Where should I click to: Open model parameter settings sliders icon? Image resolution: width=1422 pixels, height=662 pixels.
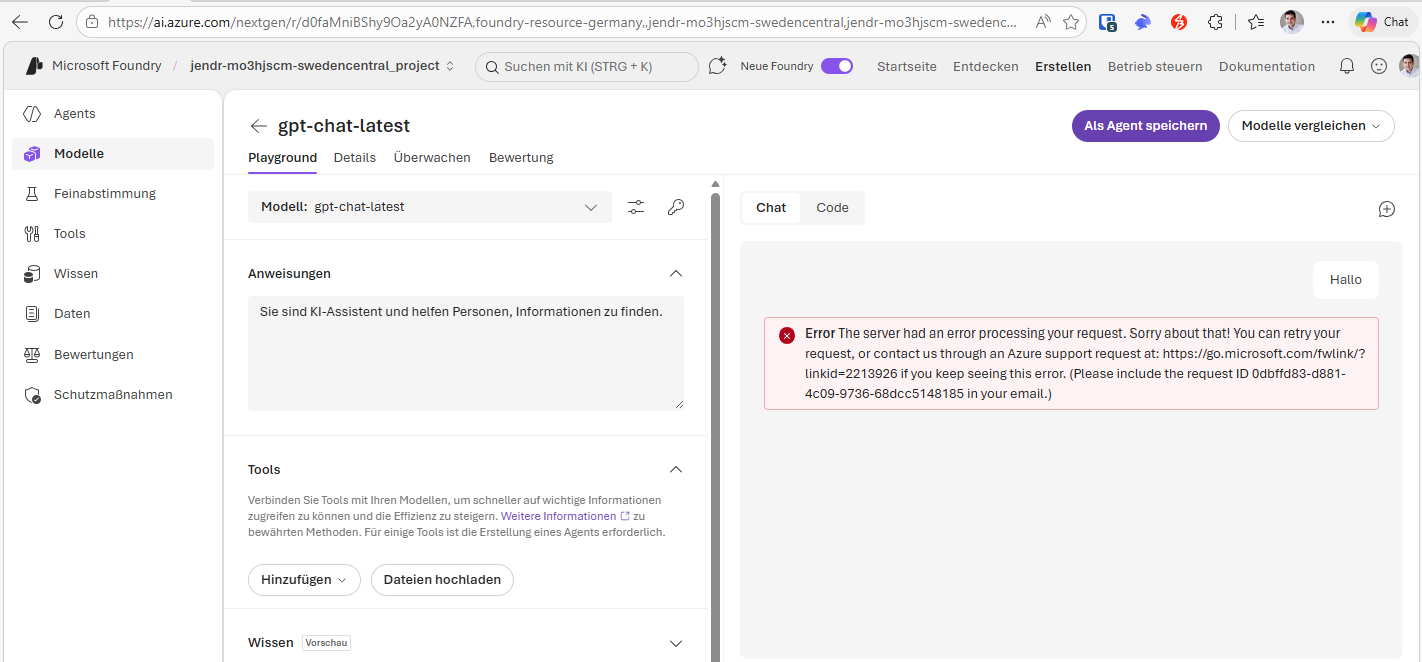pos(636,207)
